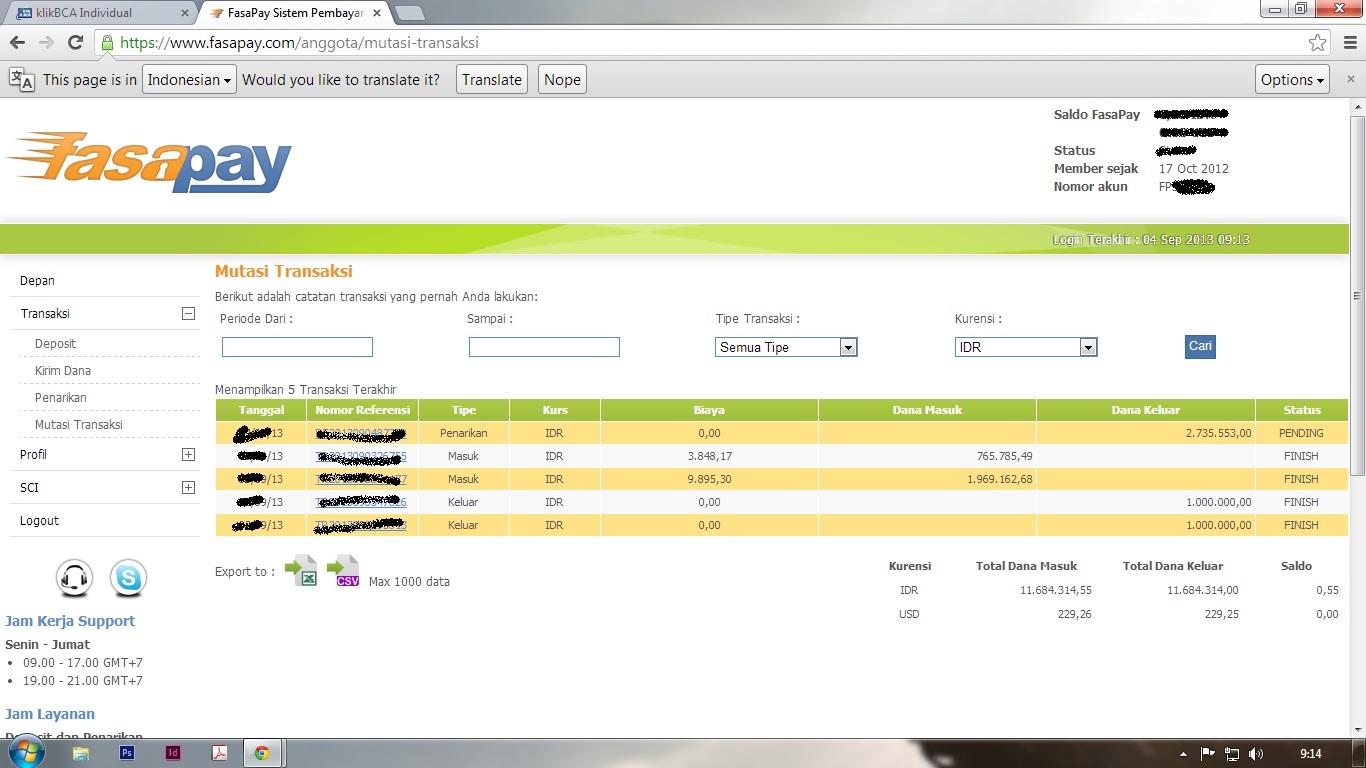Click the Action Center flag icon
This screenshot has width=1366, height=768.
click(1208, 754)
